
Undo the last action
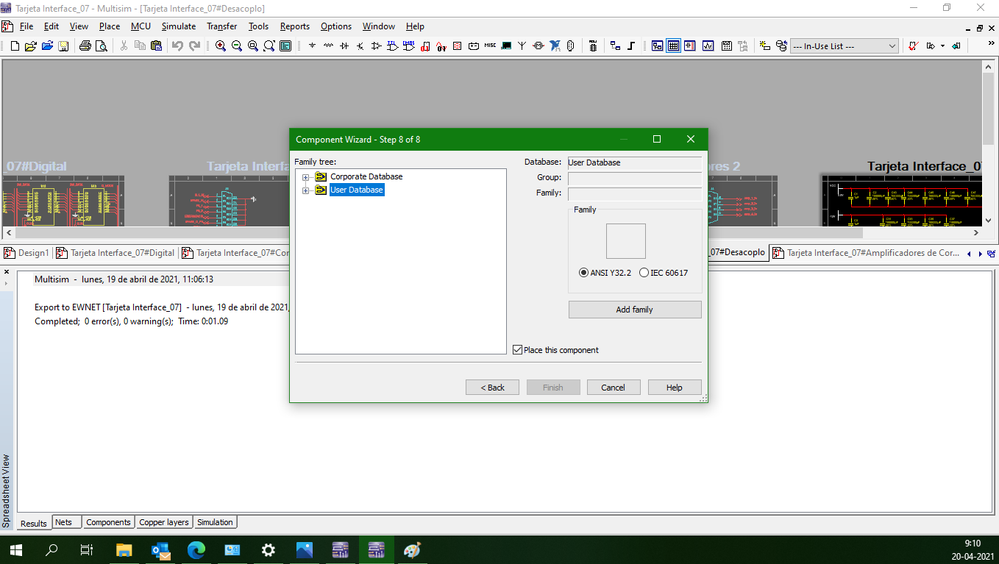click(x=178, y=46)
